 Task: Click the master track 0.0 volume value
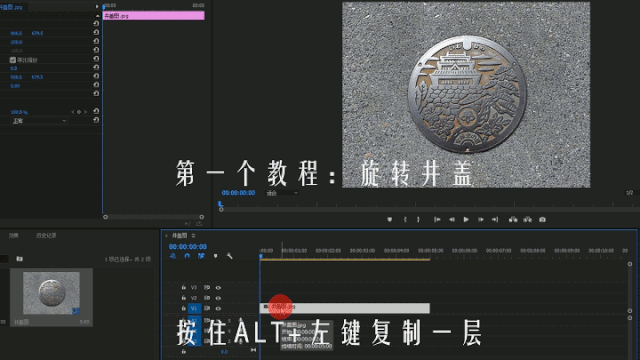tap(224, 351)
